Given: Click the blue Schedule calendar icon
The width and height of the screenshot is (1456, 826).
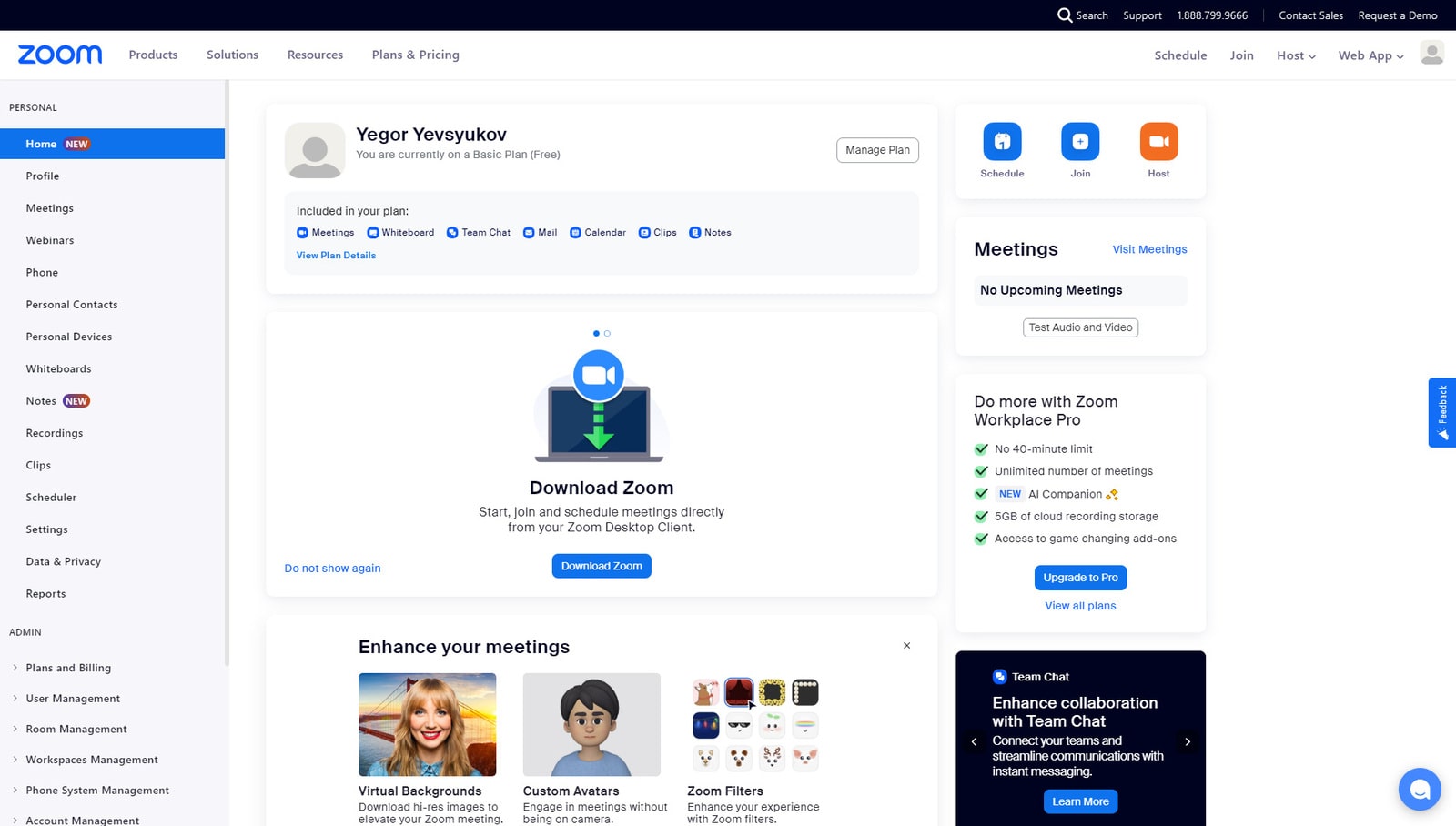Looking at the screenshot, I should [x=1002, y=141].
